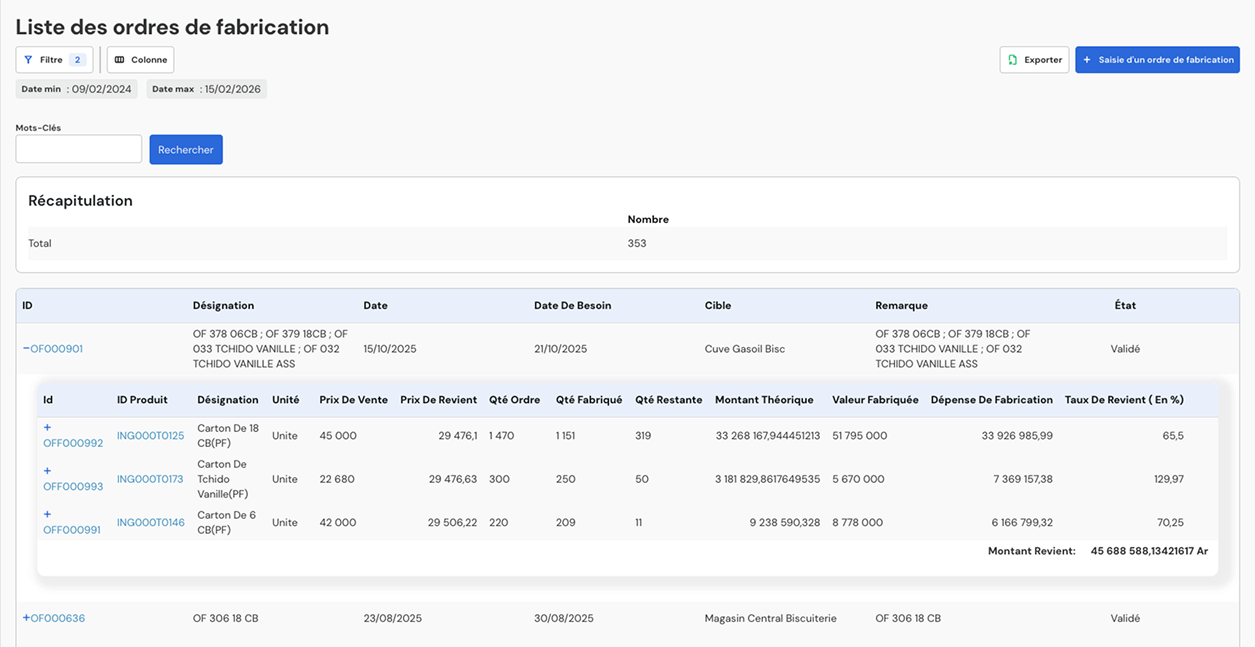Click the Date max filter chip

pos(206,89)
